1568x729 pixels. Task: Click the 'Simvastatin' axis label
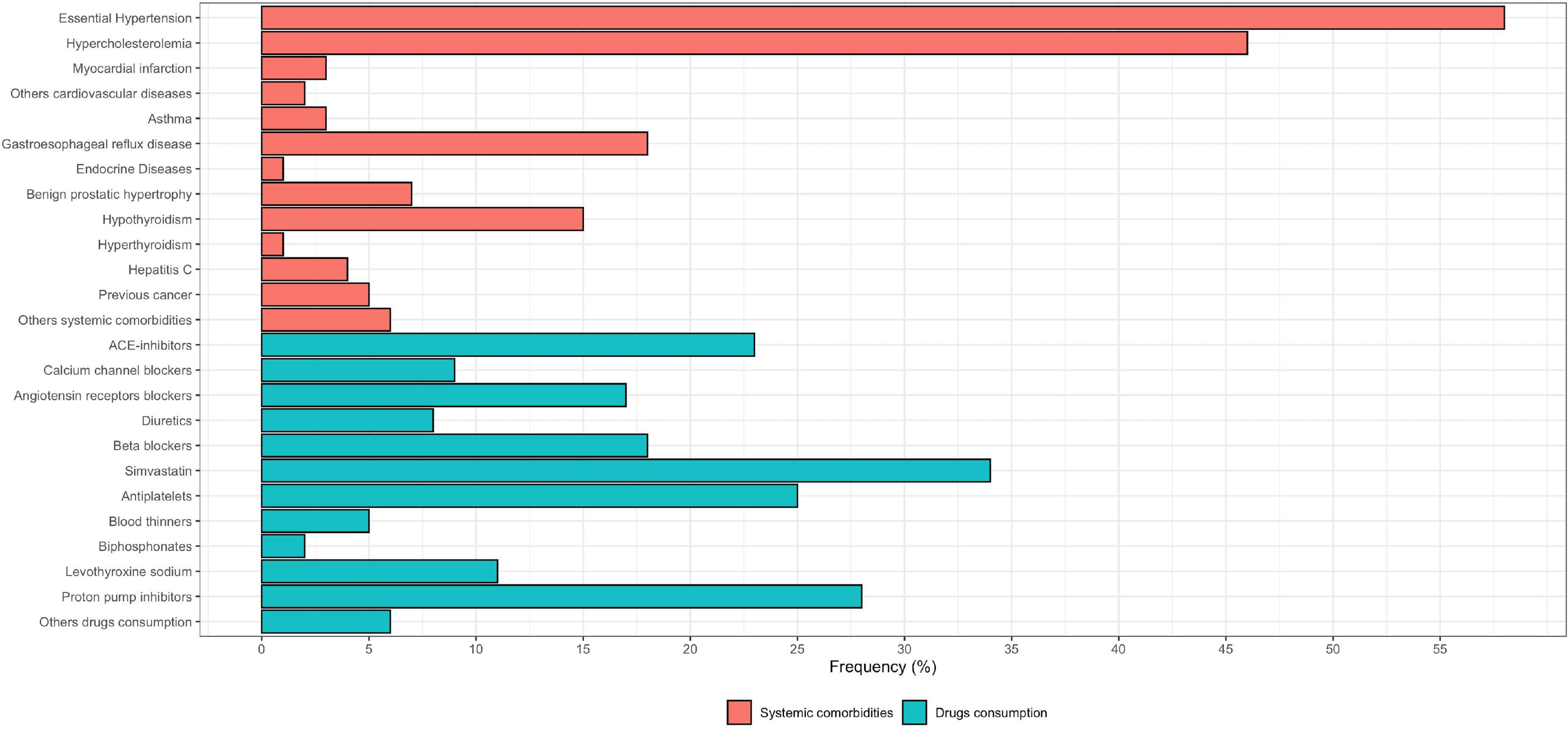[158, 470]
